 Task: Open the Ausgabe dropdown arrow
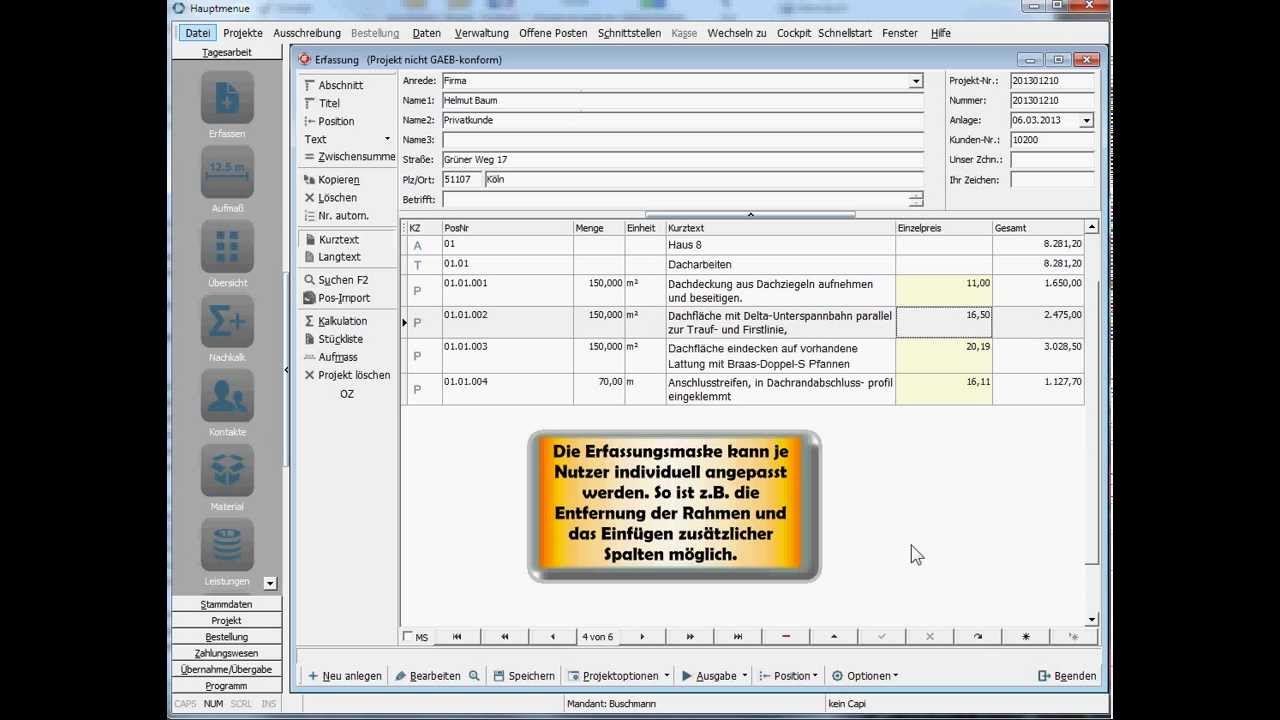[745, 676]
